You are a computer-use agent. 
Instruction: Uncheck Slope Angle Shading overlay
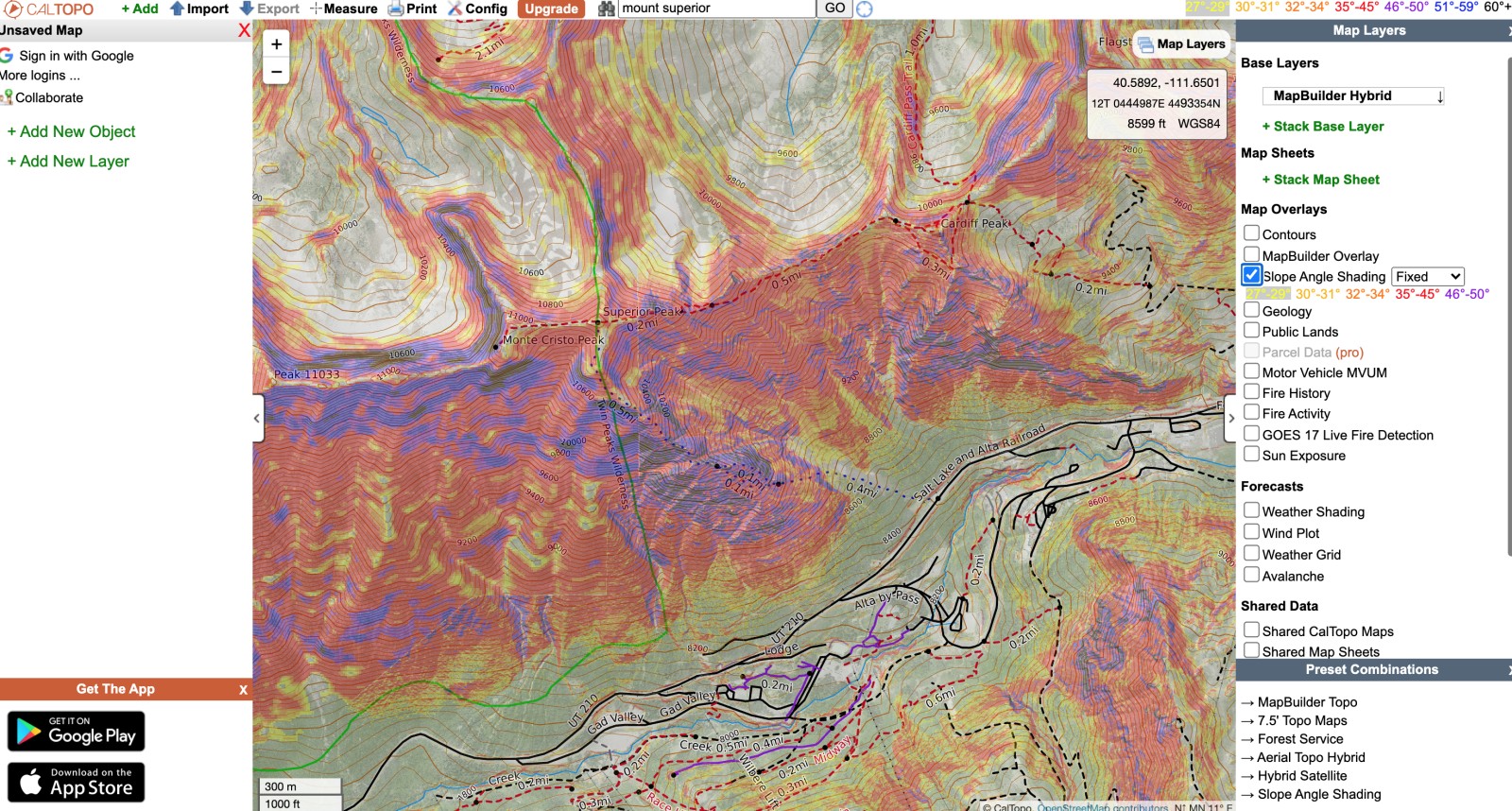(x=1251, y=275)
